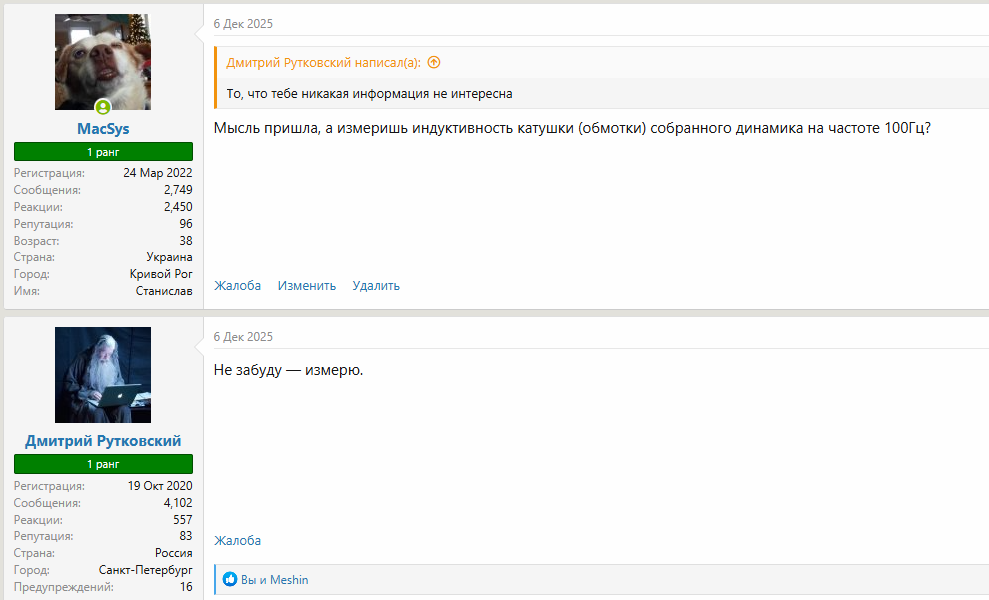Click Дмитрий Рутковский's message count 4,102
Screen dimensions: 989x600
(x=178, y=503)
